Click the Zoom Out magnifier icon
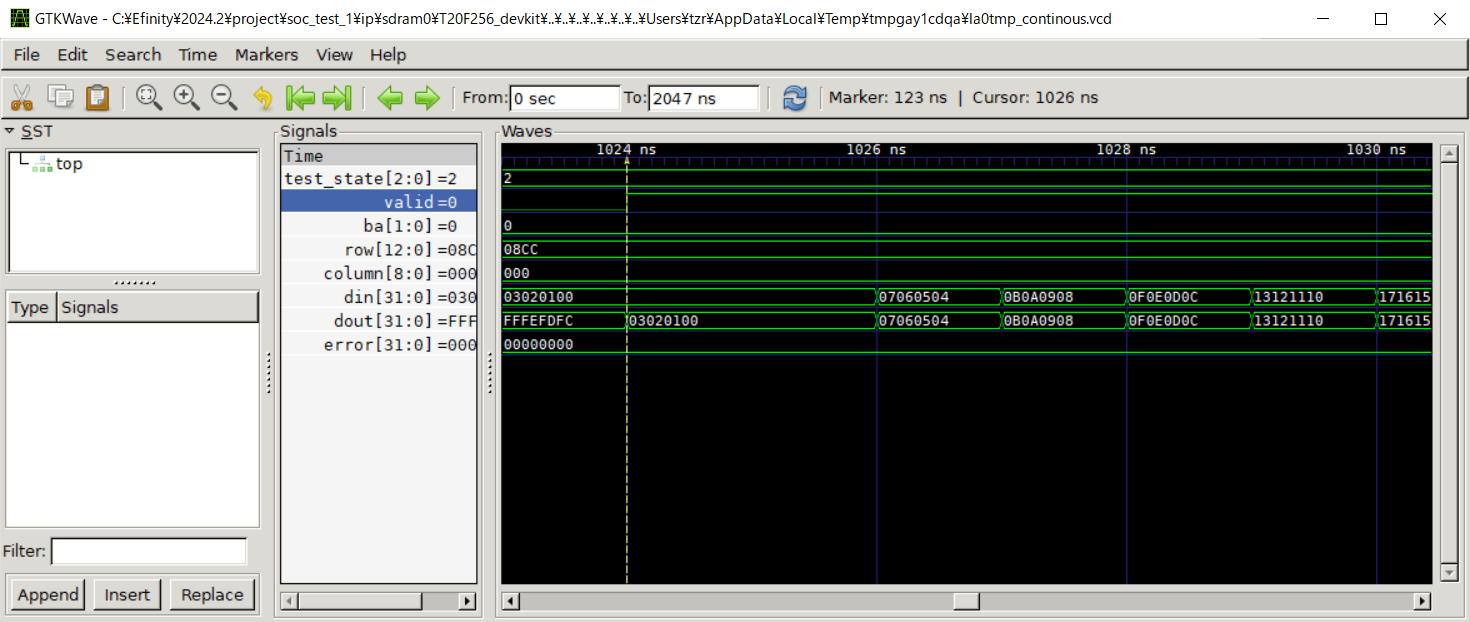The width and height of the screenshot is (1470, 622). [224, 97]
